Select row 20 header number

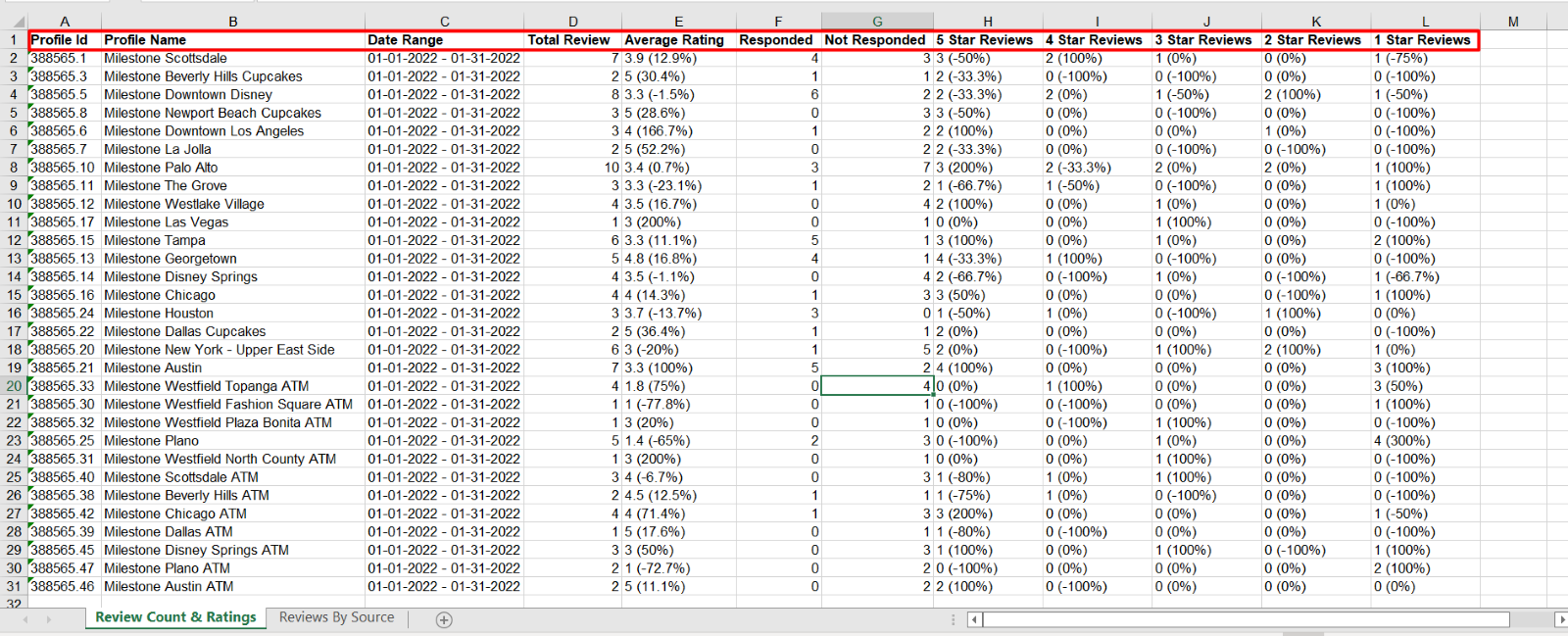[14, 386]
